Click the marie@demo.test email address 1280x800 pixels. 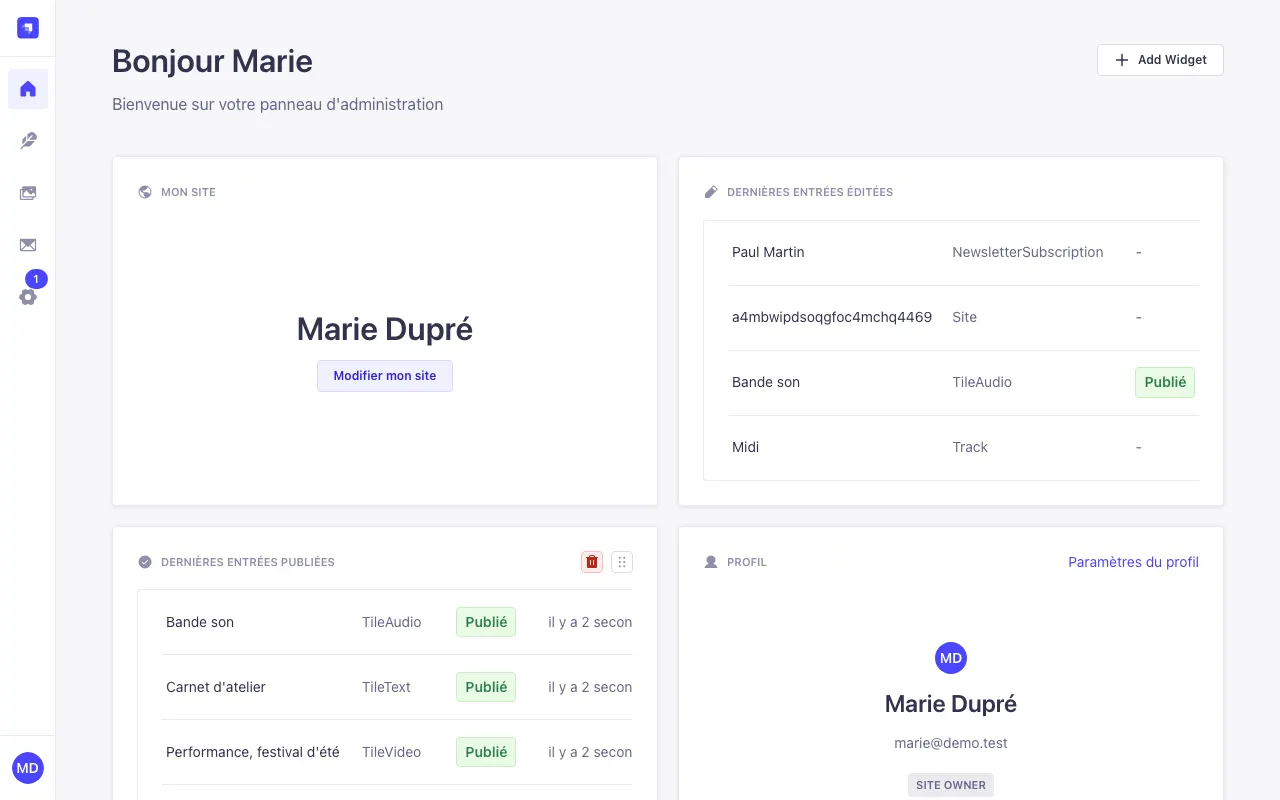(x=951, y=743)
